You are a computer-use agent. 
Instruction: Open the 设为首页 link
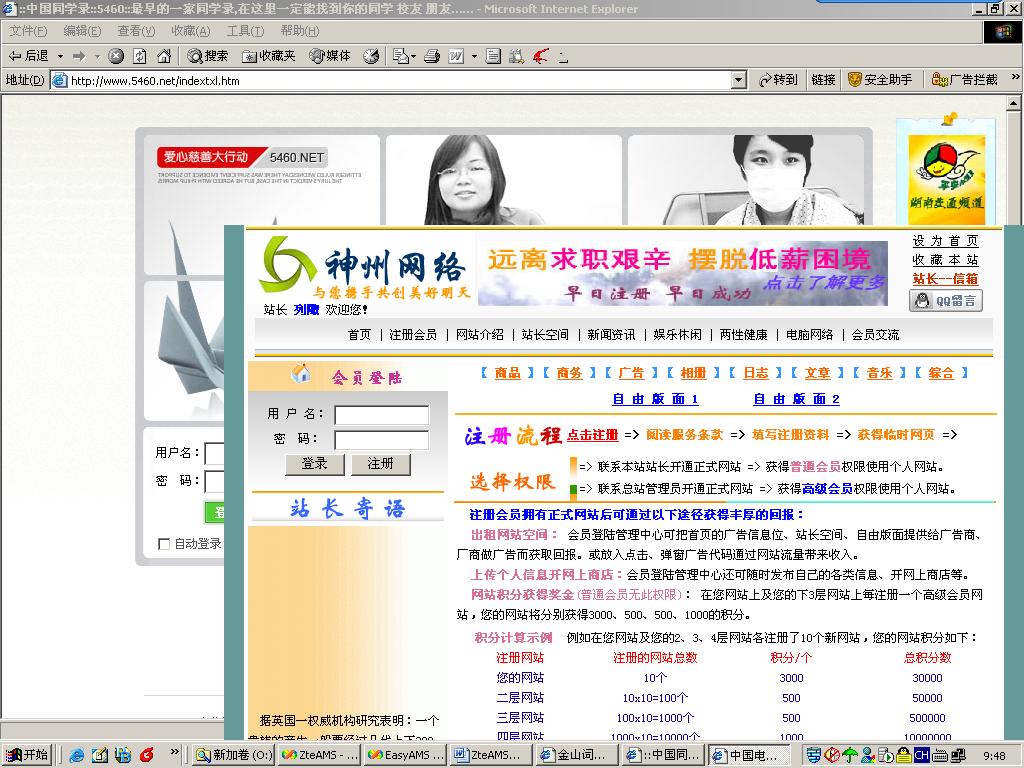pyautogui.click(x=946, y=241)
